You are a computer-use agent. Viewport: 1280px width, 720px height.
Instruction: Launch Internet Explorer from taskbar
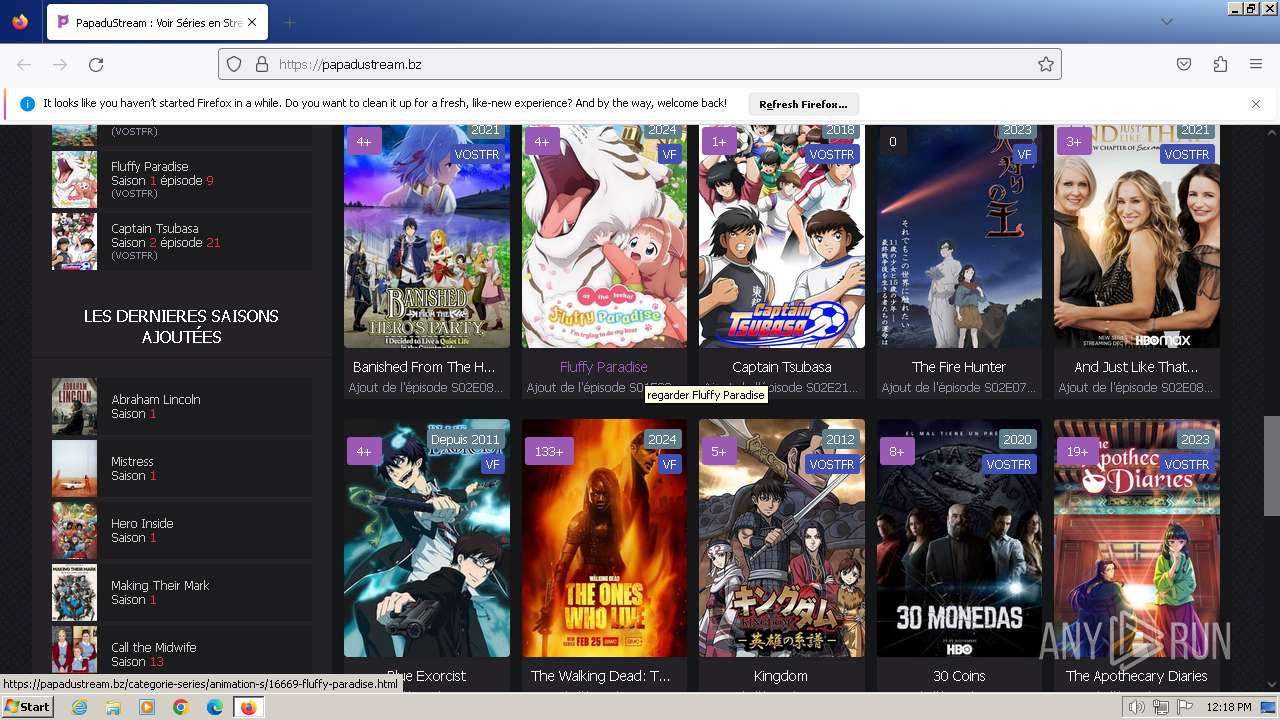click(79, 707)
